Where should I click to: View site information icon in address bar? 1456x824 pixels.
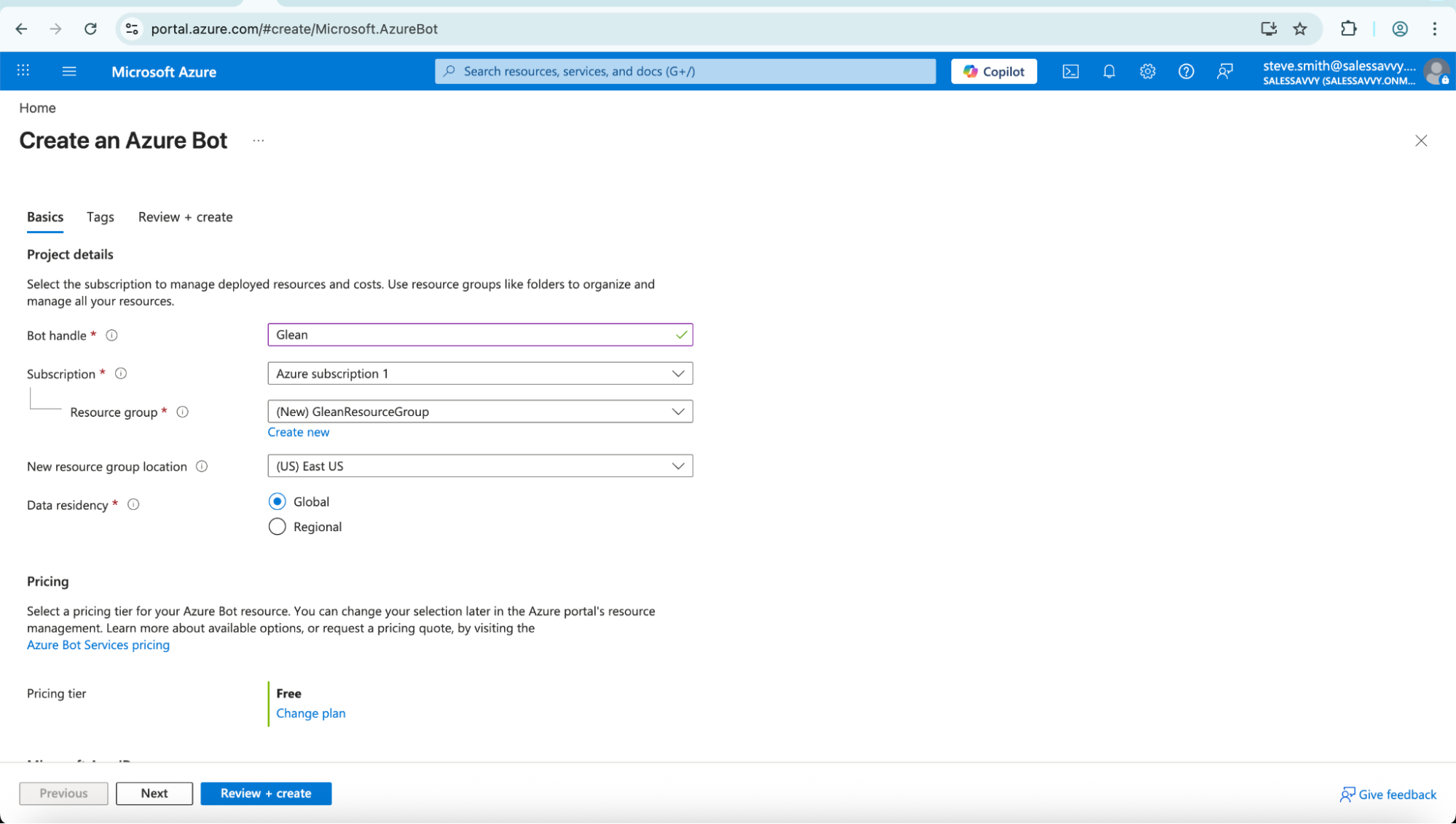132,28
